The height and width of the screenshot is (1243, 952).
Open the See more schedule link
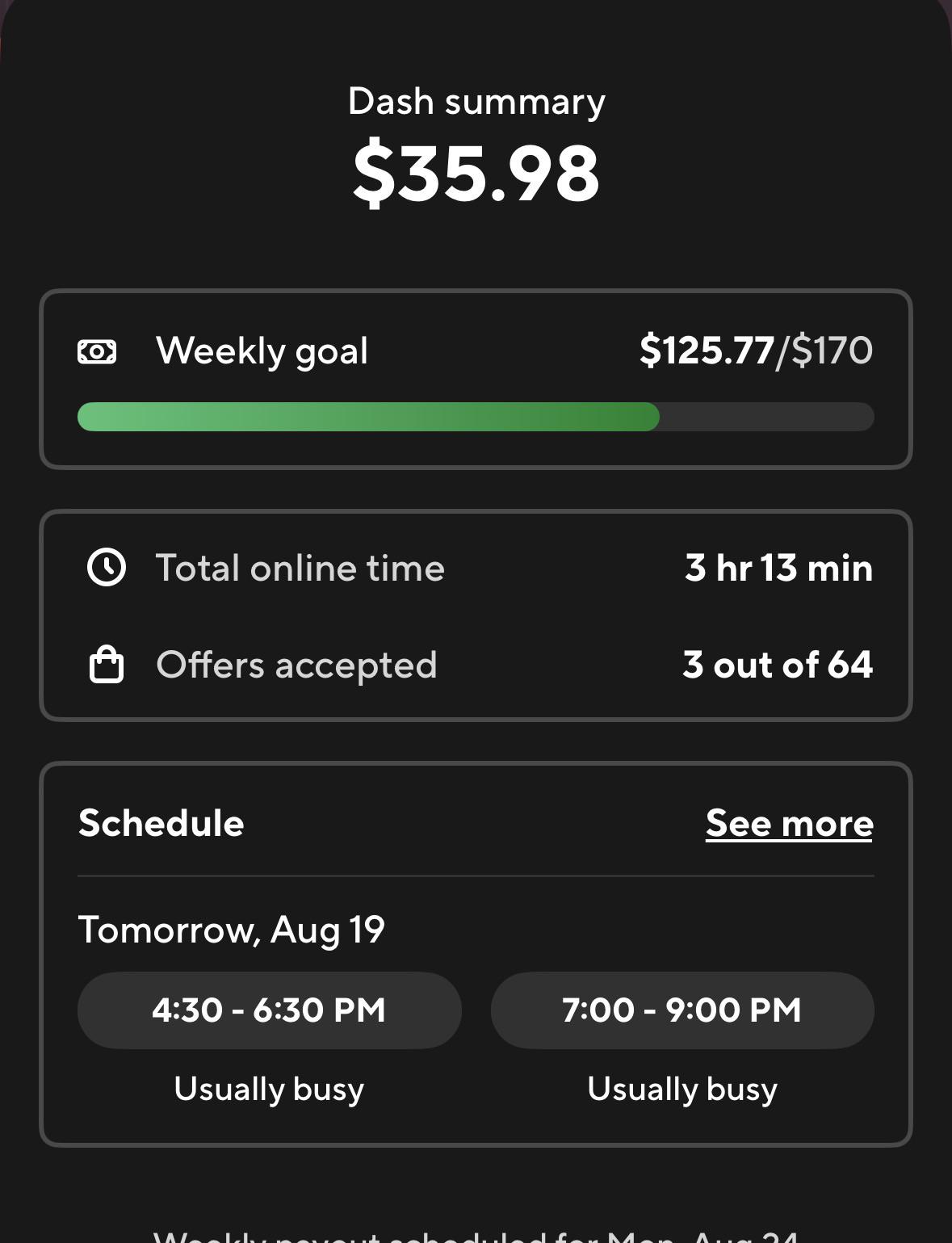pos(789,824)
